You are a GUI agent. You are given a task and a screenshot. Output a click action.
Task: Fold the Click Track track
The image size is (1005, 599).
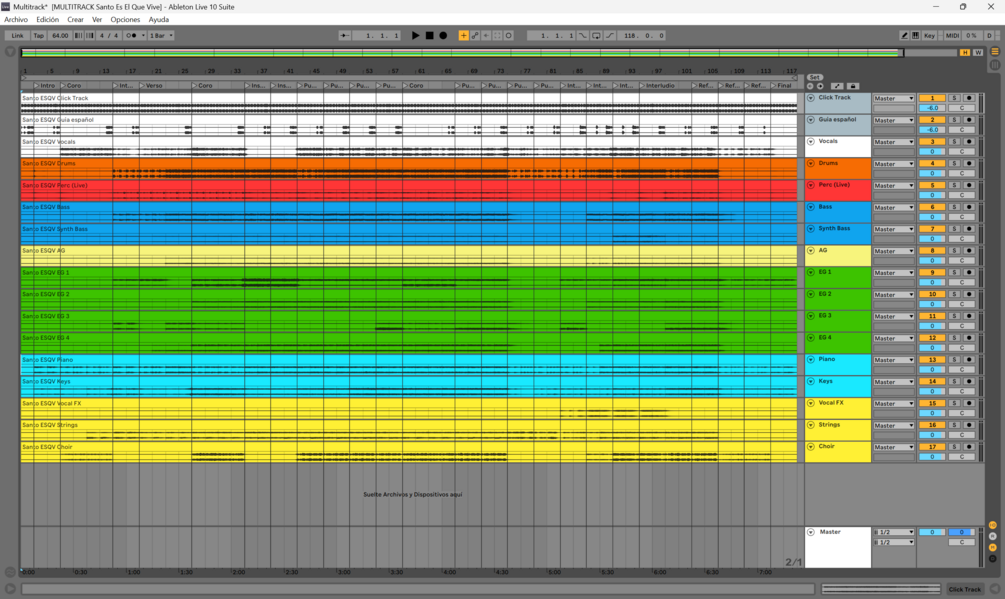pos(811,98)
